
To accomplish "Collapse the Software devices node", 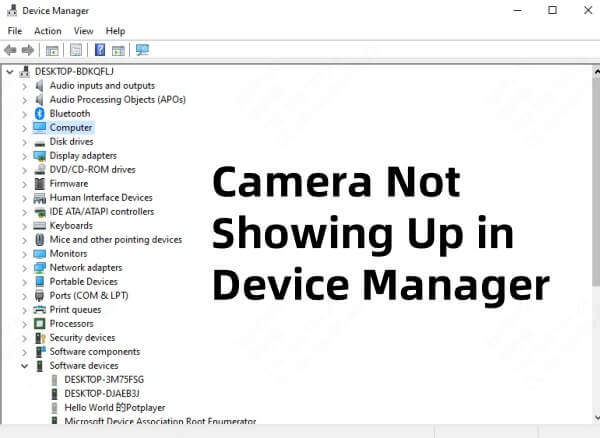I will coord(24,366).
